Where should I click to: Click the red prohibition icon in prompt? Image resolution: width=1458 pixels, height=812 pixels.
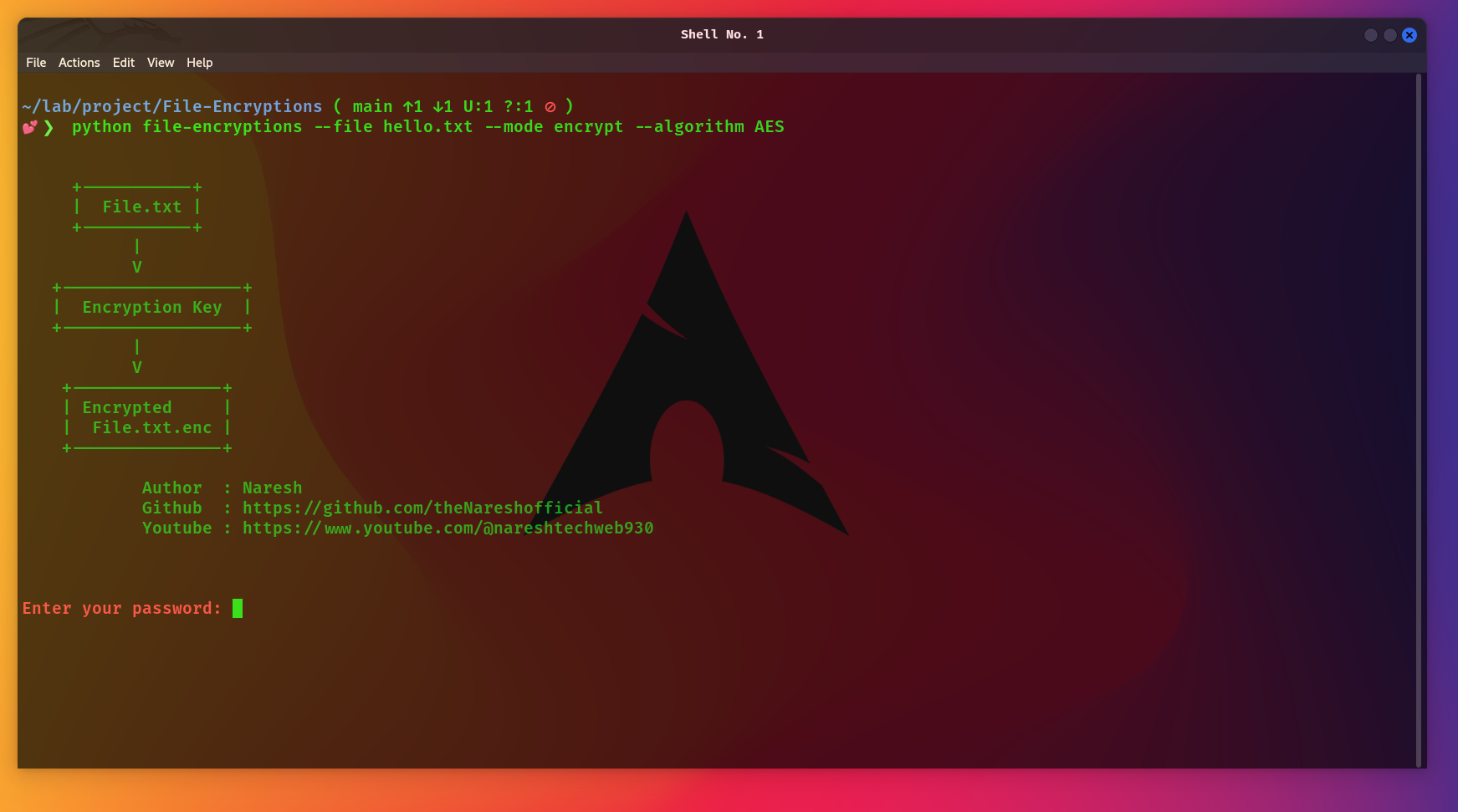point(550,107)
